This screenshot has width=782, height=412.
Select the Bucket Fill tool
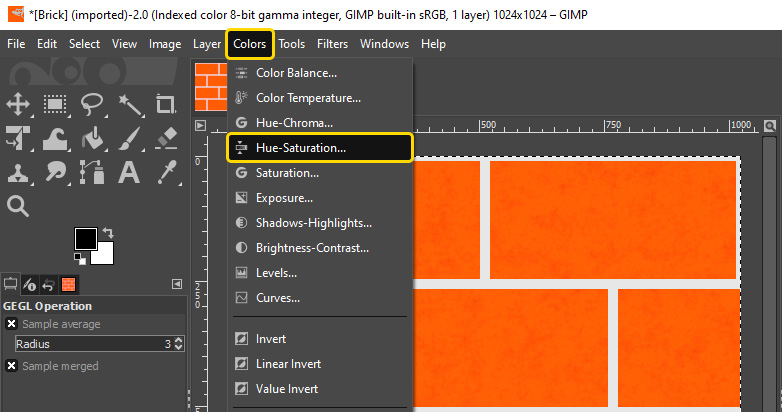coord(92,139)
